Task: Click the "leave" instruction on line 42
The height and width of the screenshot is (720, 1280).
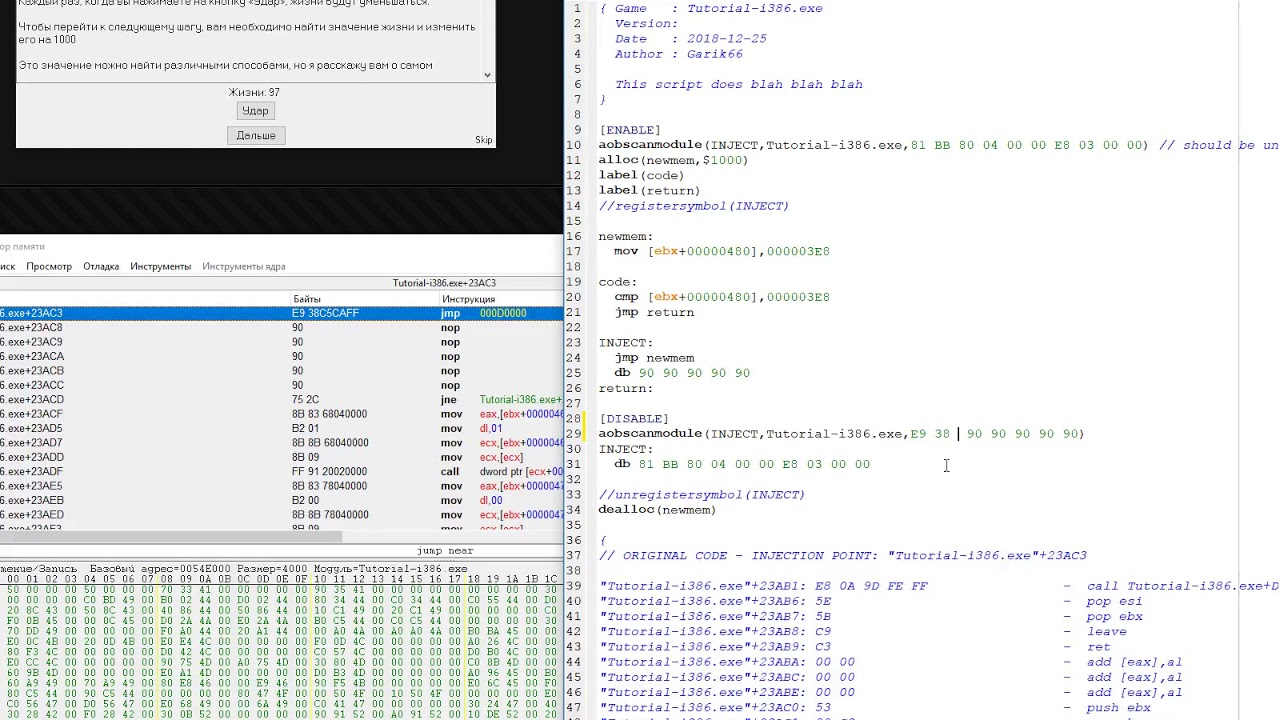Action: pyautogui.click(x=1107, y=632)
